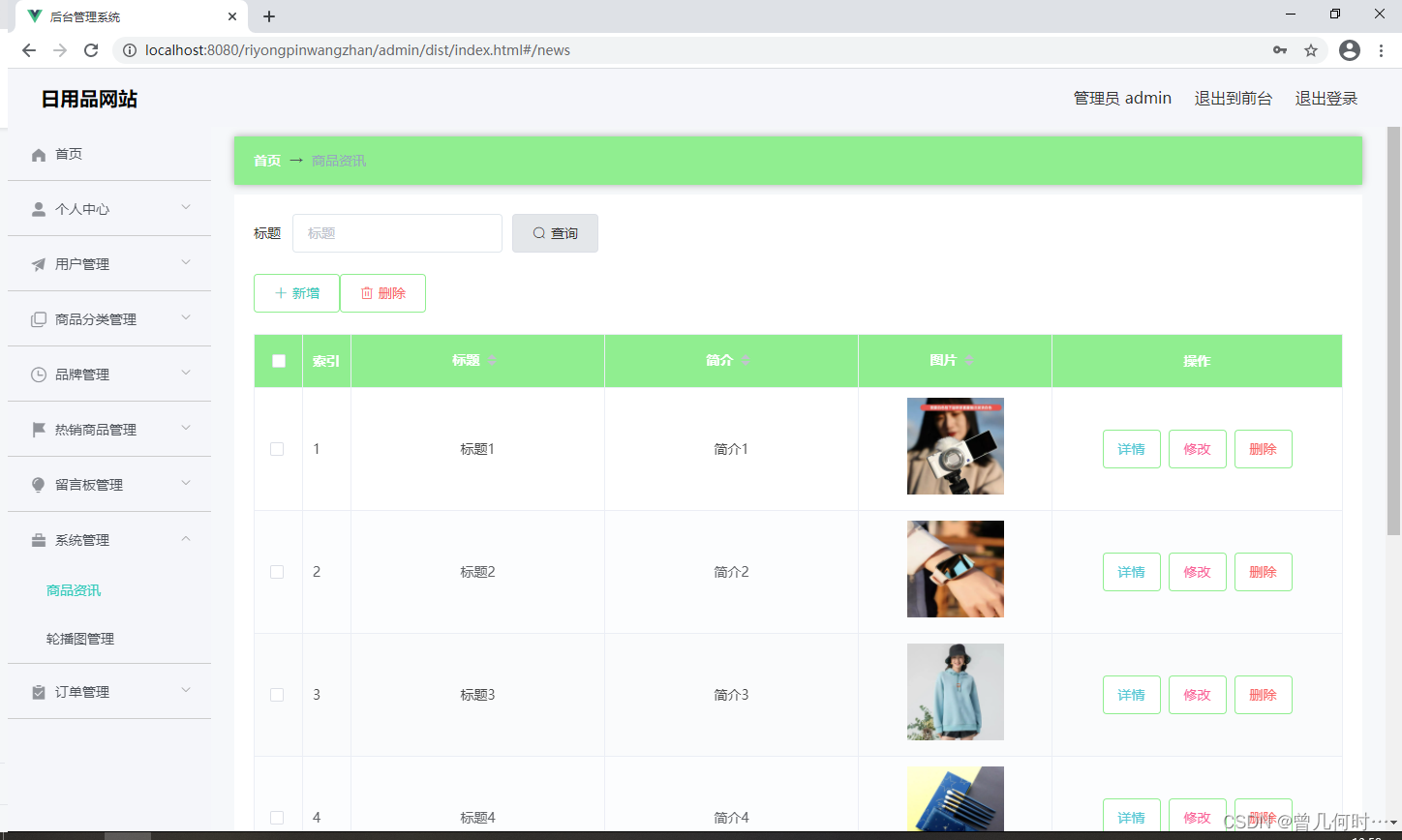This screenshot has height=840, width=1402.
Task: Click the paper plane icon for 用户管理
Action: (x=39, y=264)
